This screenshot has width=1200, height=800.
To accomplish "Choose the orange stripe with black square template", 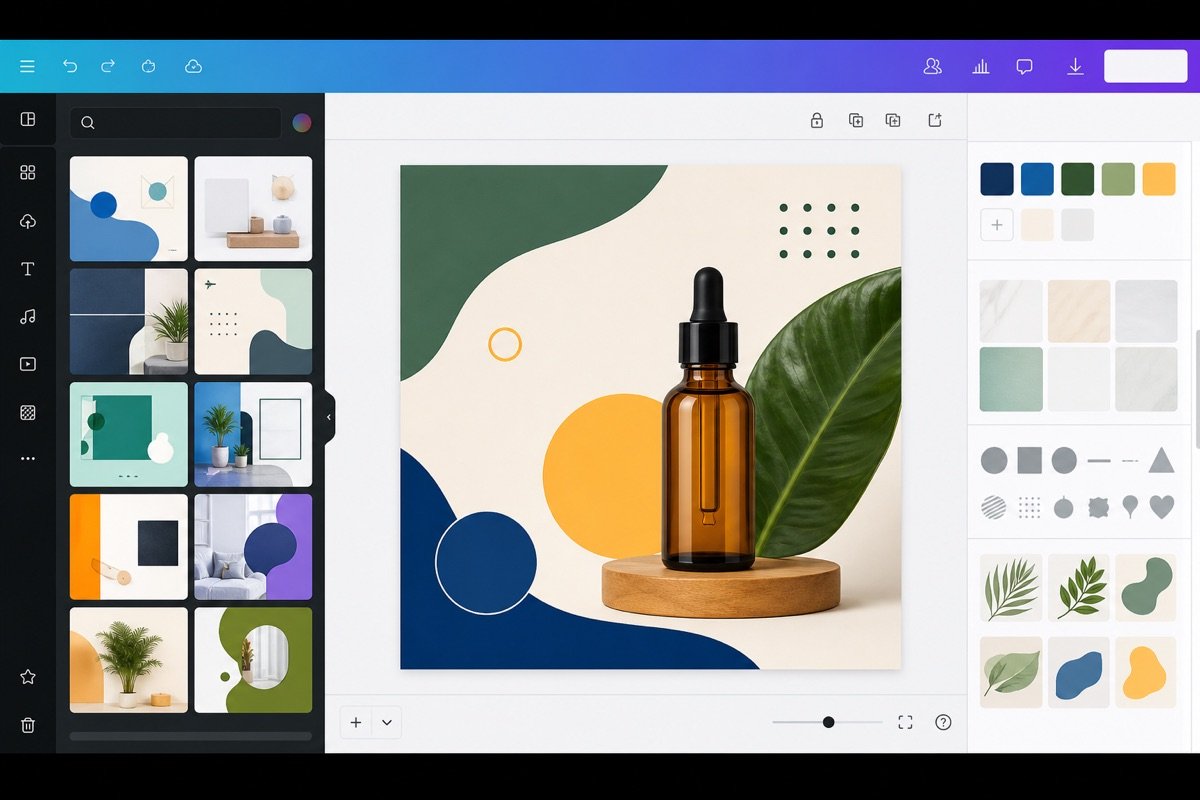I will click(129, 547).
